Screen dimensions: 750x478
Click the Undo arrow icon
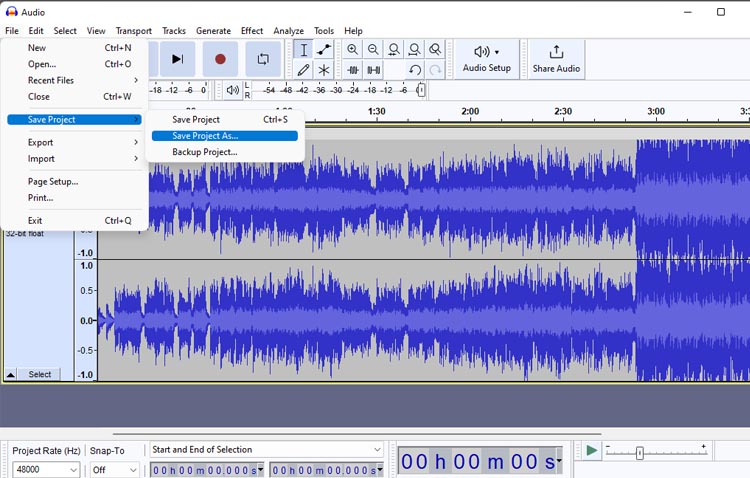415,70
